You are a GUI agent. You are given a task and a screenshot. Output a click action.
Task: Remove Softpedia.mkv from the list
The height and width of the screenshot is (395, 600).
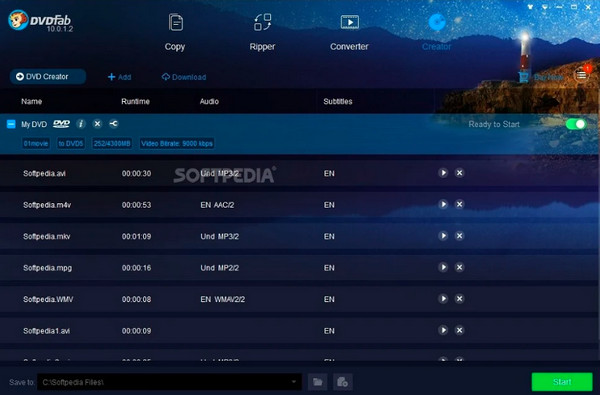(x=460, y=236)
